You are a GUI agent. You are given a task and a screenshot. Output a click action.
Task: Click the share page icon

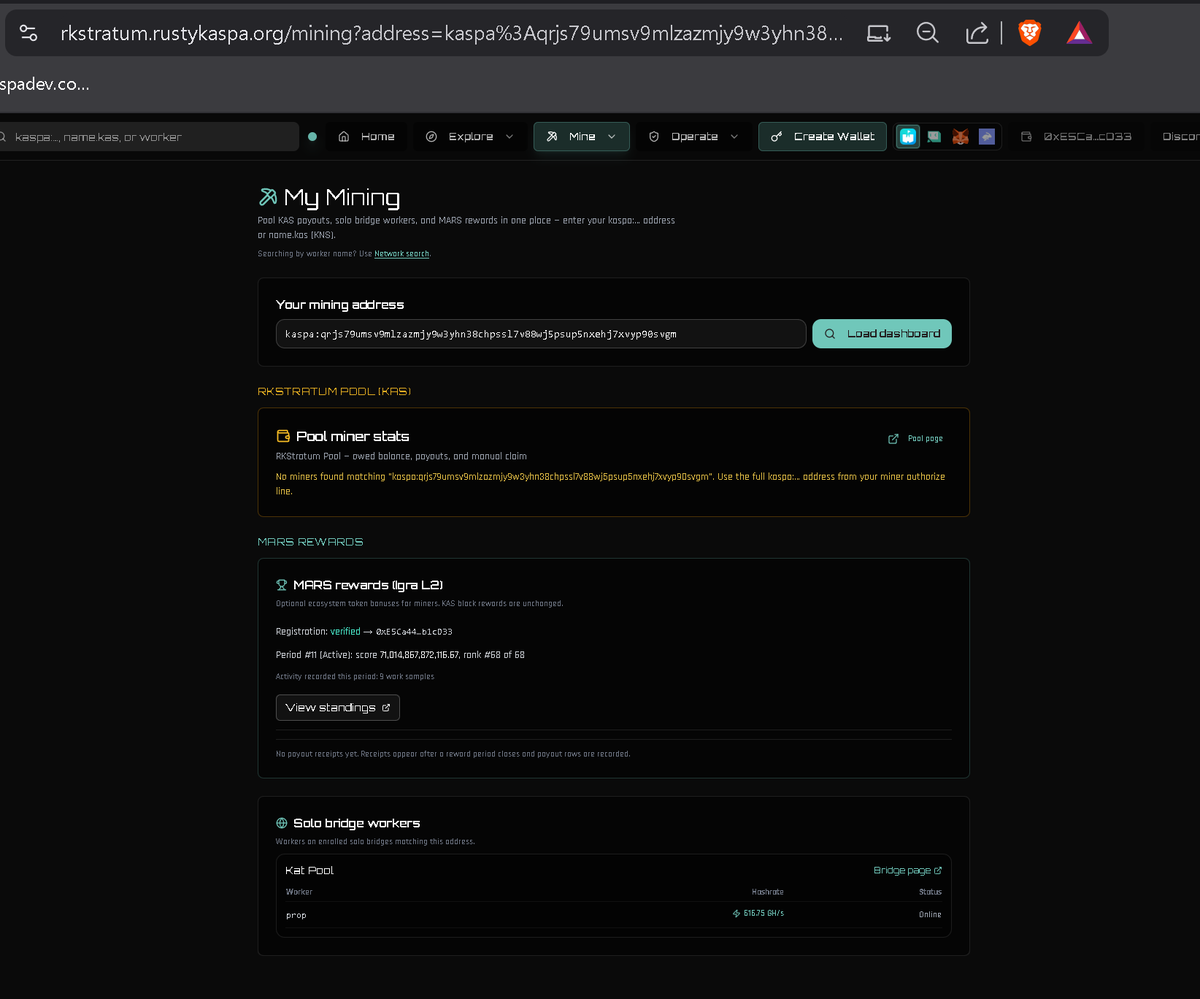(976, 33)
